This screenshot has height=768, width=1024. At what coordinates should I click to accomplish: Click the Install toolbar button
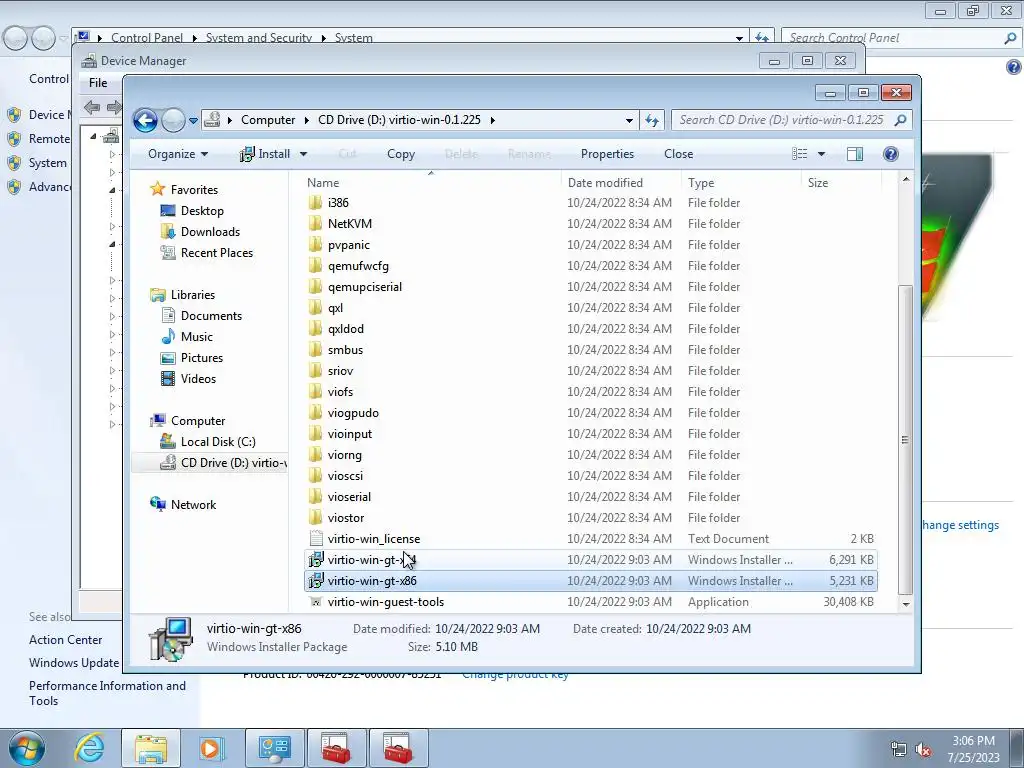[x=265, y=154]
